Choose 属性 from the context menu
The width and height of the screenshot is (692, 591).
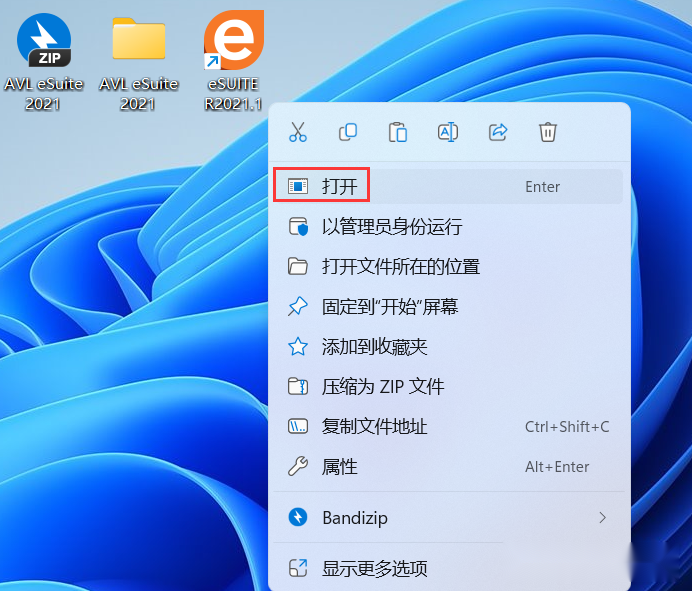pyautogui.click(x=448, y=467)
